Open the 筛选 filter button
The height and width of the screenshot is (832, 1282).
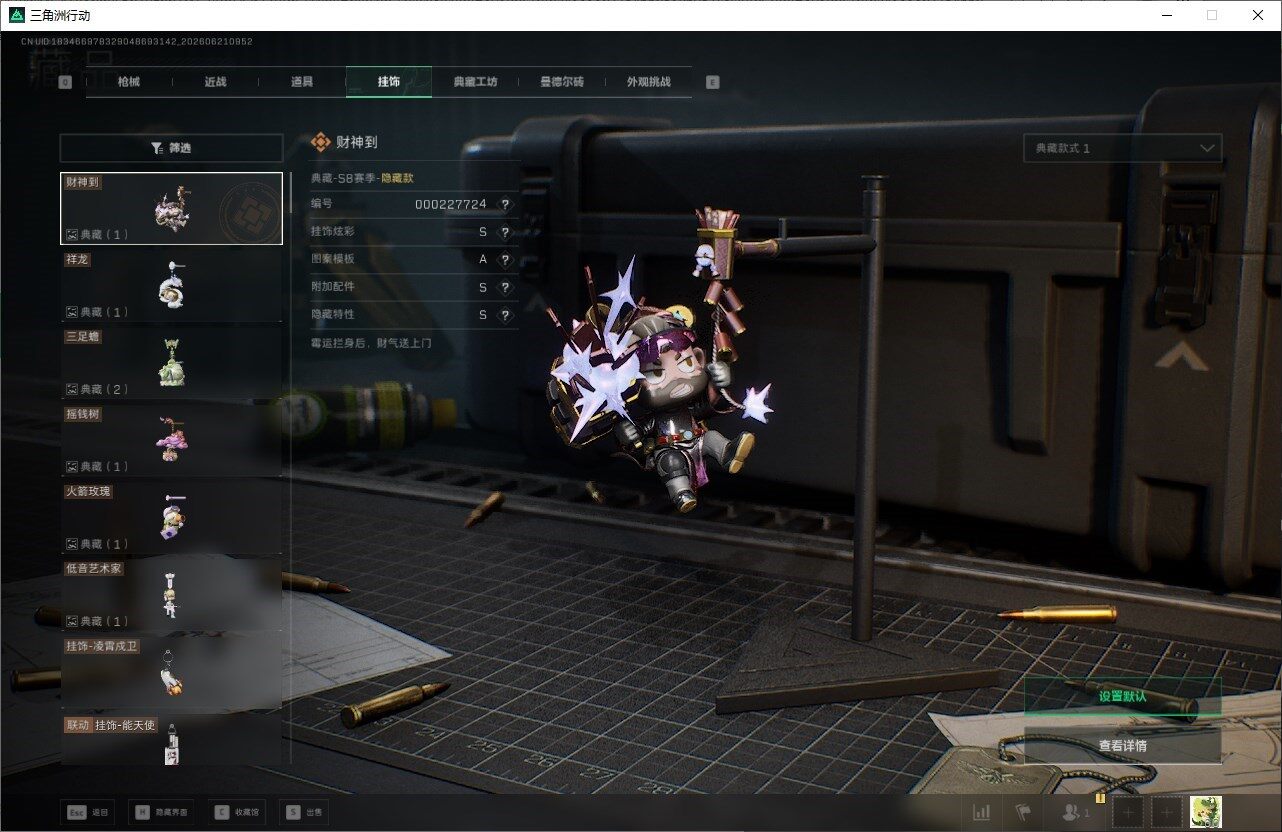pyautogui.click(x=171, y=148)
